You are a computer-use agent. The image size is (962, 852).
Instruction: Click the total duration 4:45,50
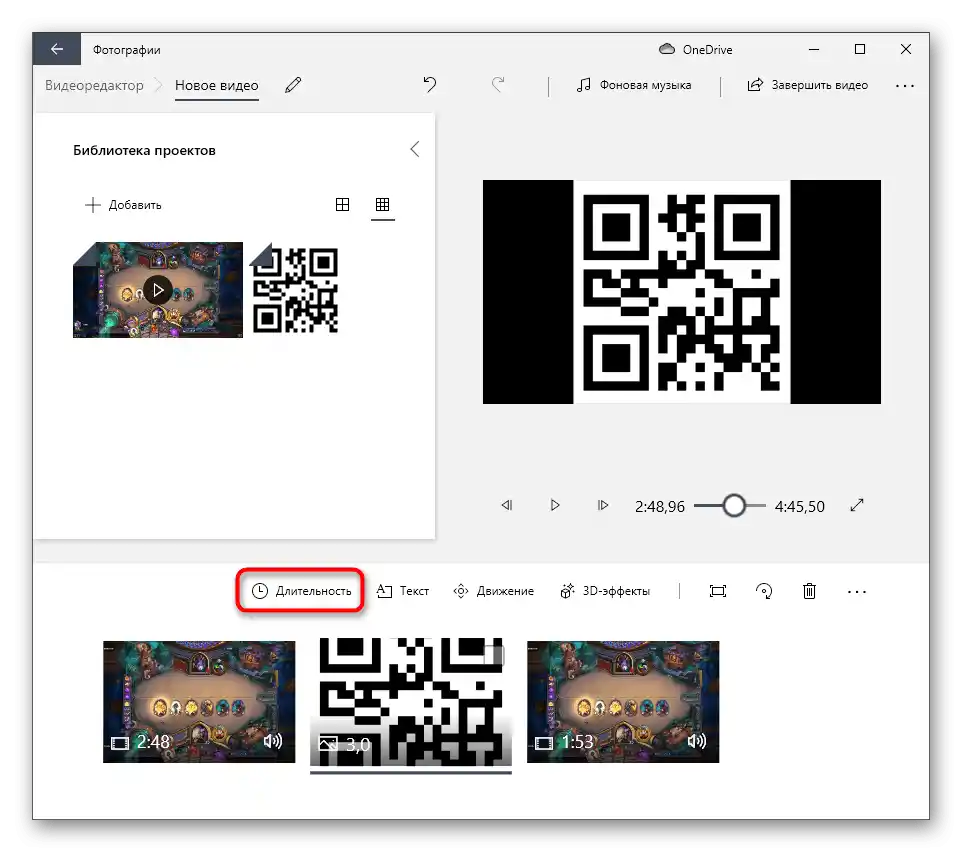click(799, 507)
